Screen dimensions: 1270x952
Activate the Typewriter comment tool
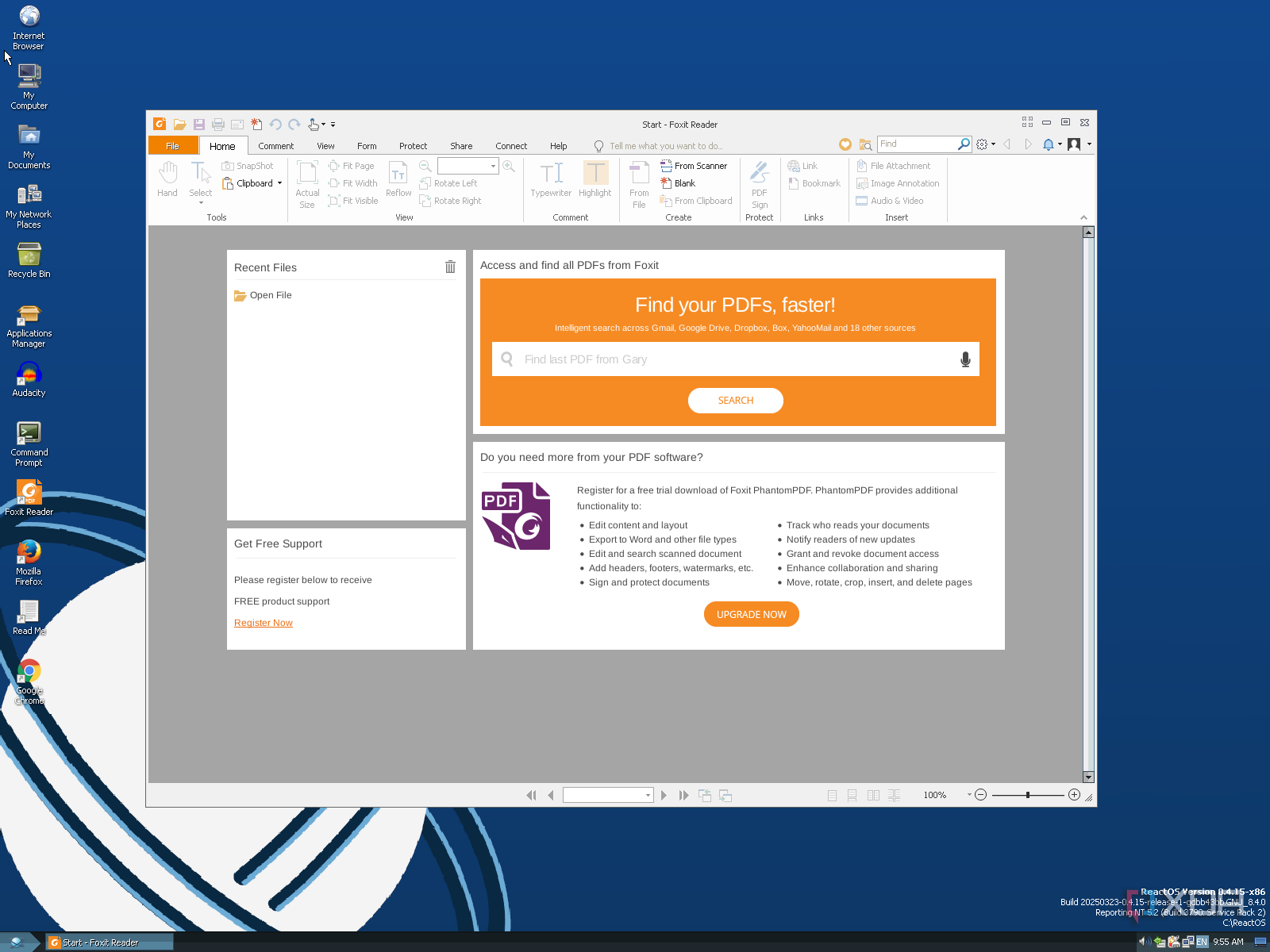click(x=551, y=179)
